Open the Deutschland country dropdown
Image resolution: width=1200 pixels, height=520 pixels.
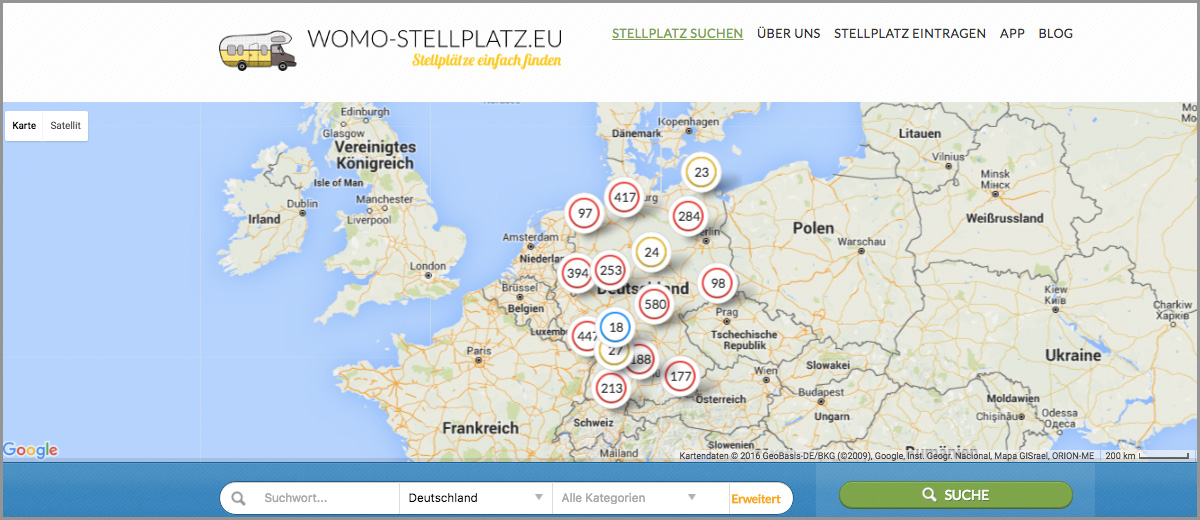coord(476,497)
